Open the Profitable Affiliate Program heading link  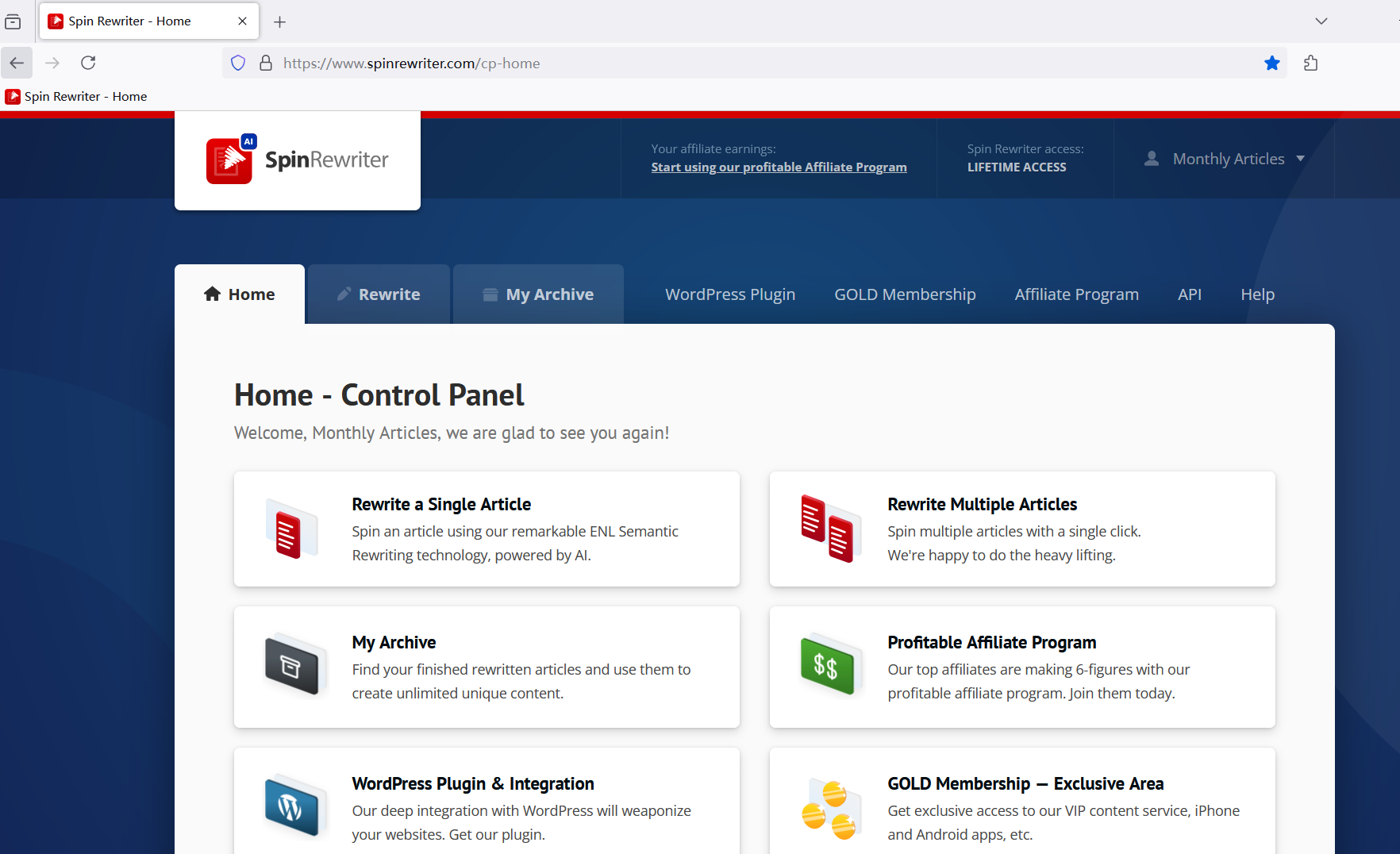click(991, 642)
